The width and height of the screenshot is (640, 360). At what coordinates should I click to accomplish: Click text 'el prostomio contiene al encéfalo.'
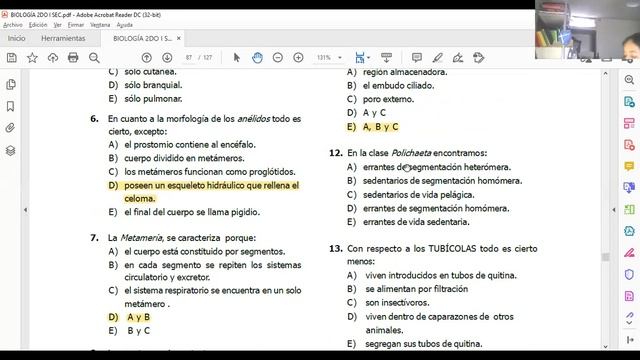(190, 145)
